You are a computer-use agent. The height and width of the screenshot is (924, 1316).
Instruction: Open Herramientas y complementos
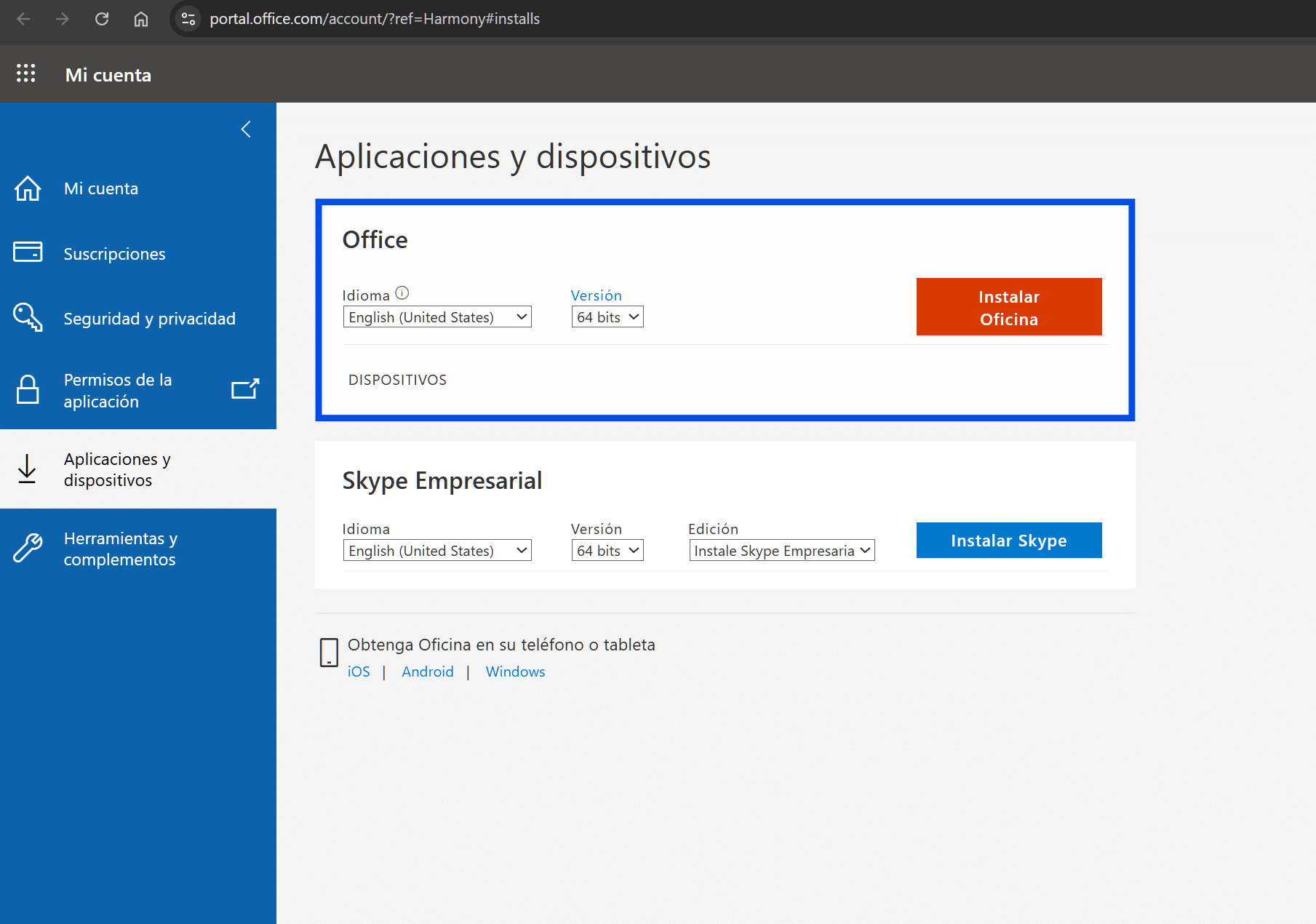[138, 549]
